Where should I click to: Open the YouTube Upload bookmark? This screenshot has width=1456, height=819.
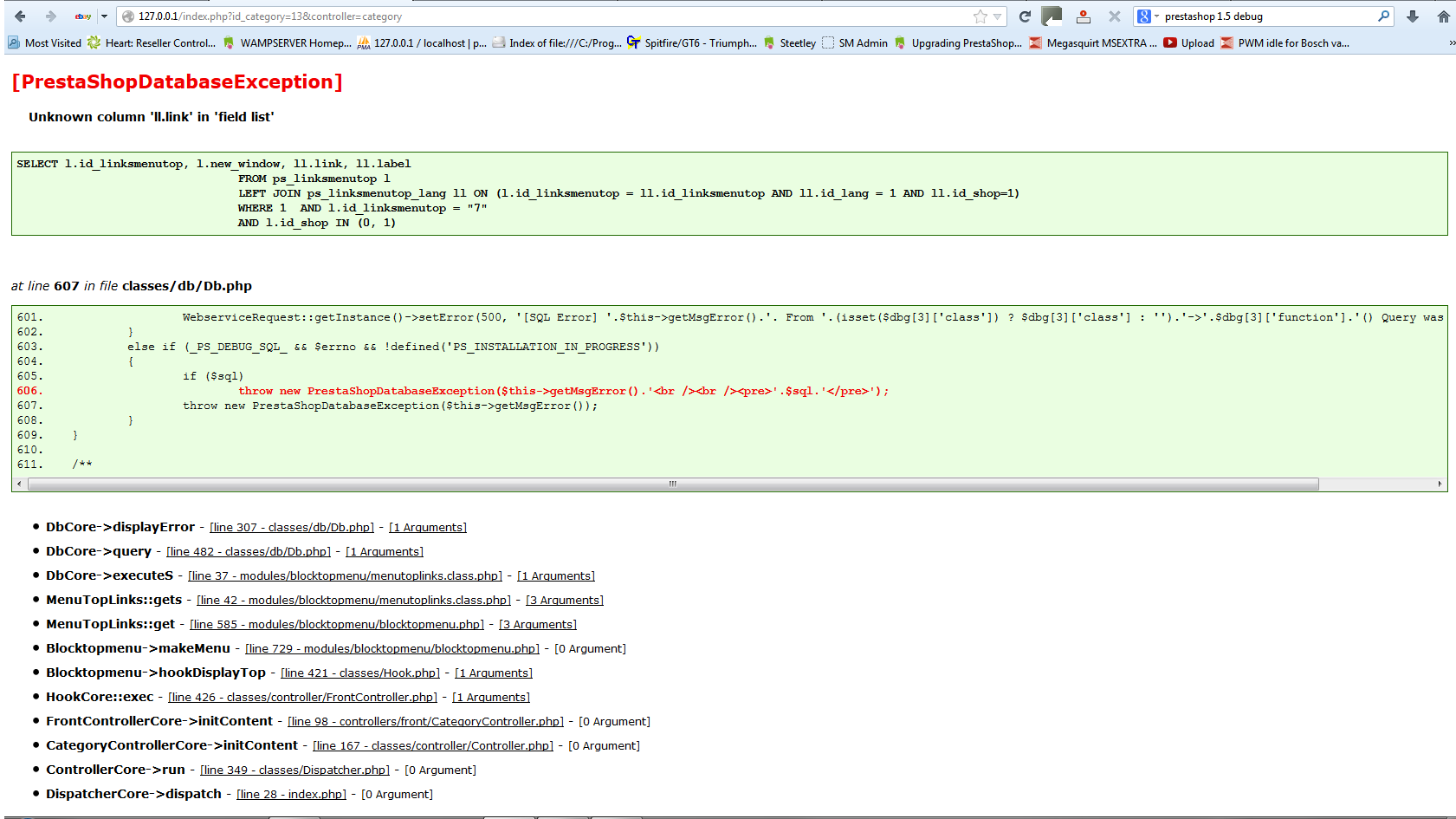(1189, 43)
